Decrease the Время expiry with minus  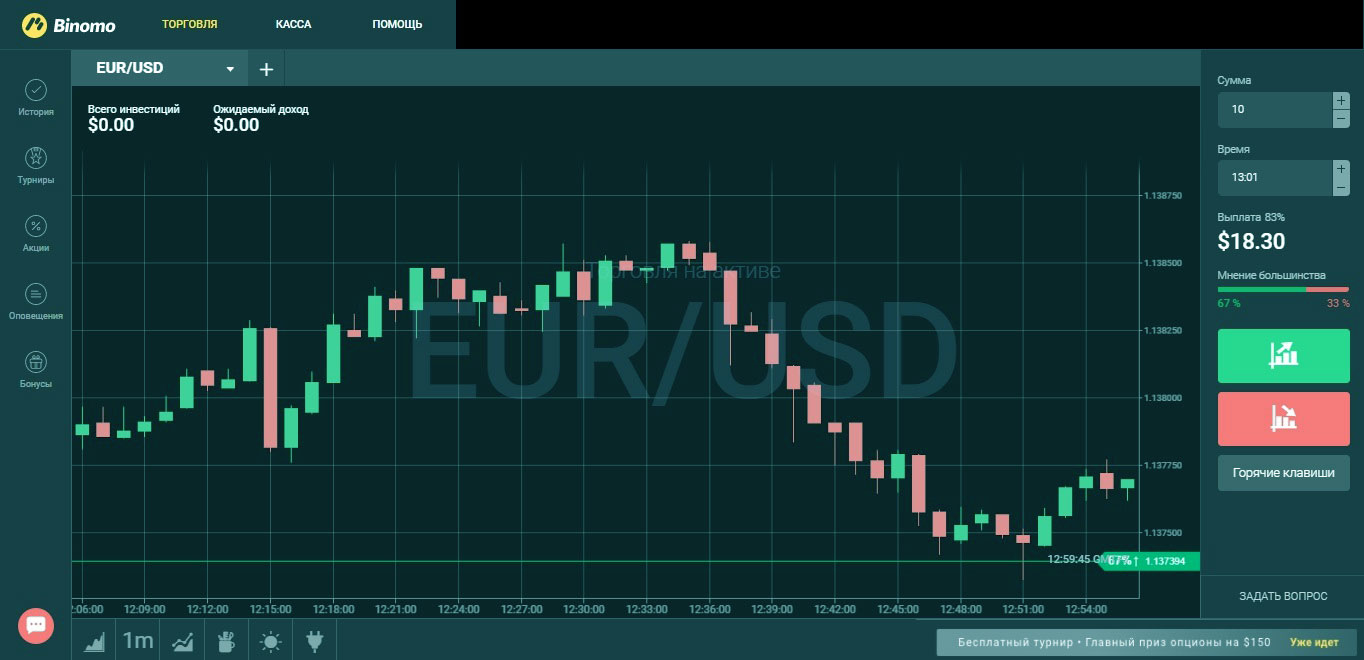point(1341,187)
